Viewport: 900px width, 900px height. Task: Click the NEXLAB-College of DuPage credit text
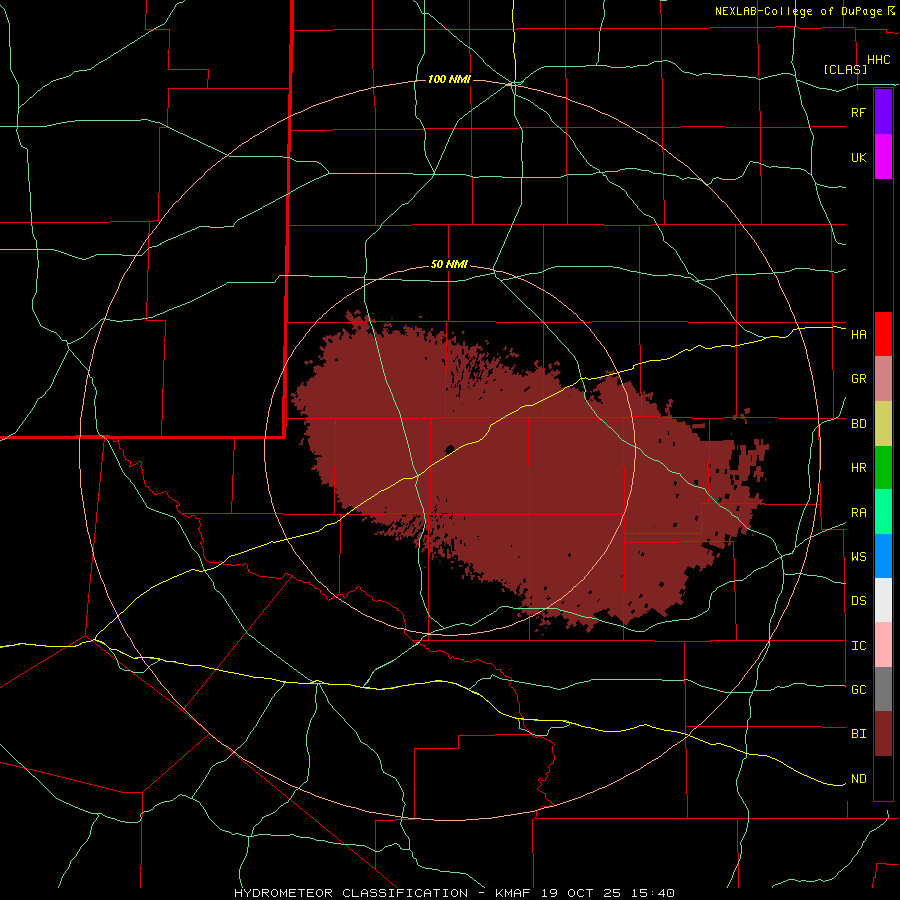798,11
